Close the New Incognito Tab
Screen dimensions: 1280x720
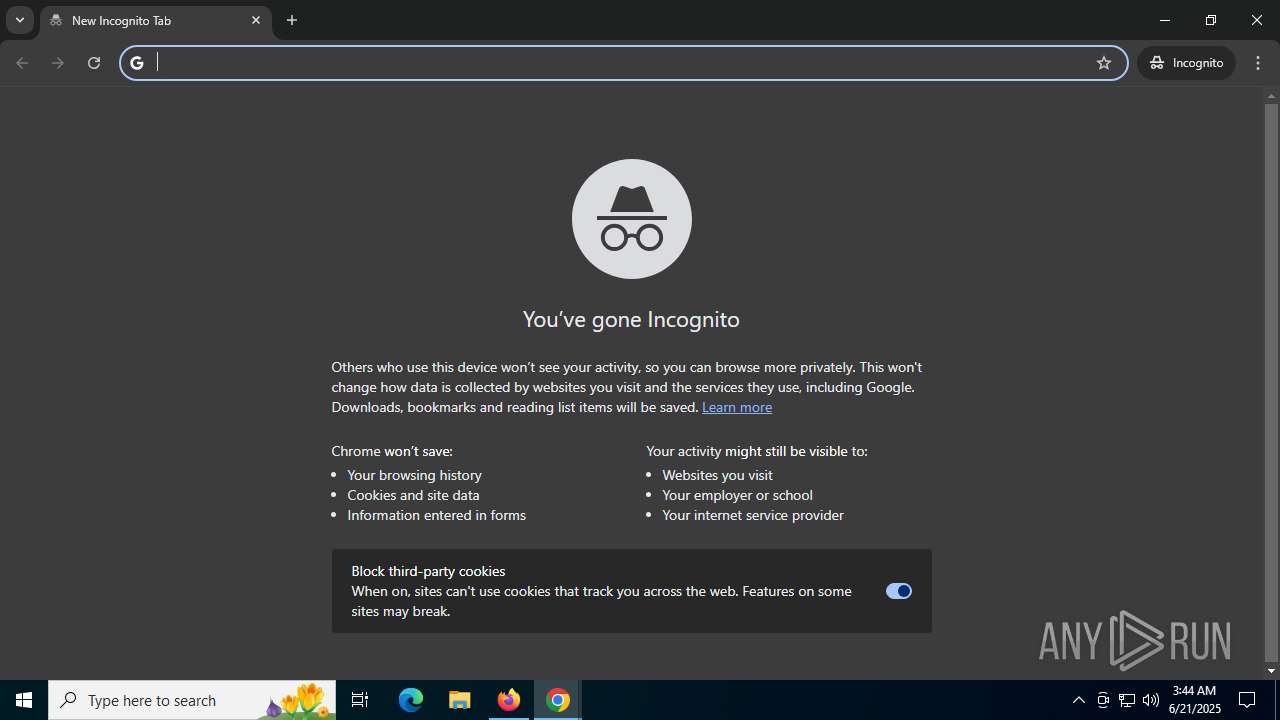tap(256, 20)
